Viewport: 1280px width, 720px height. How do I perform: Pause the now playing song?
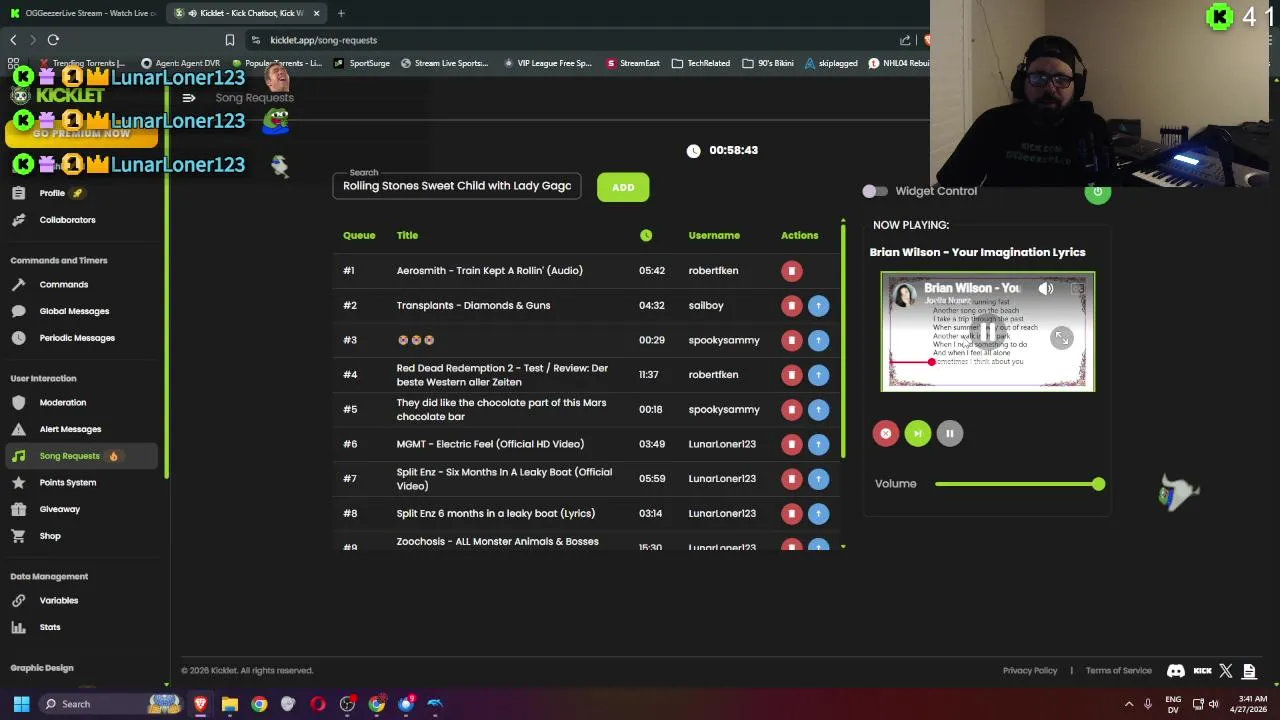tap(949, 433)
